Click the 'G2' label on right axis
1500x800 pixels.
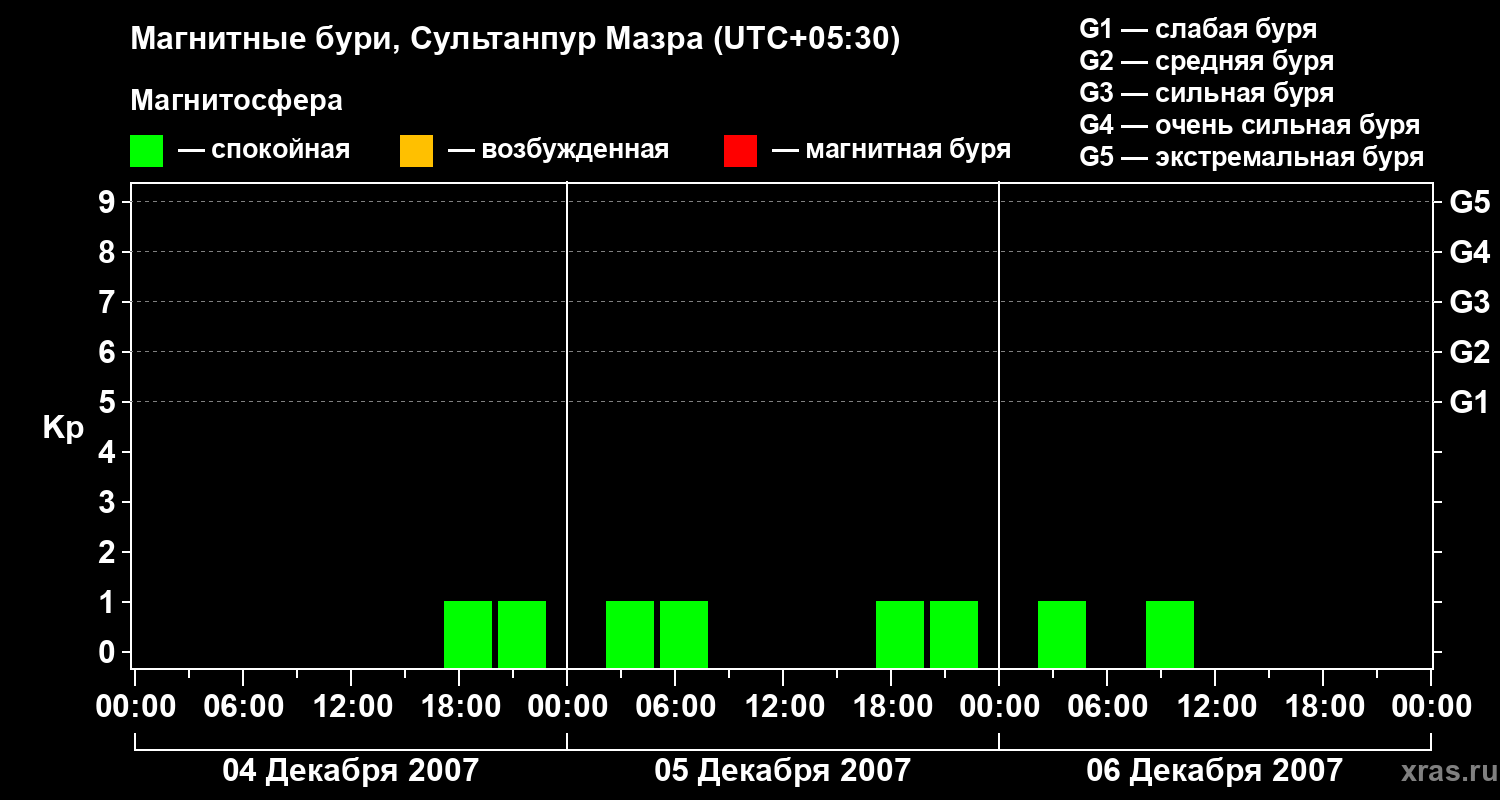pyautogui.click(x=1469, y=352)
